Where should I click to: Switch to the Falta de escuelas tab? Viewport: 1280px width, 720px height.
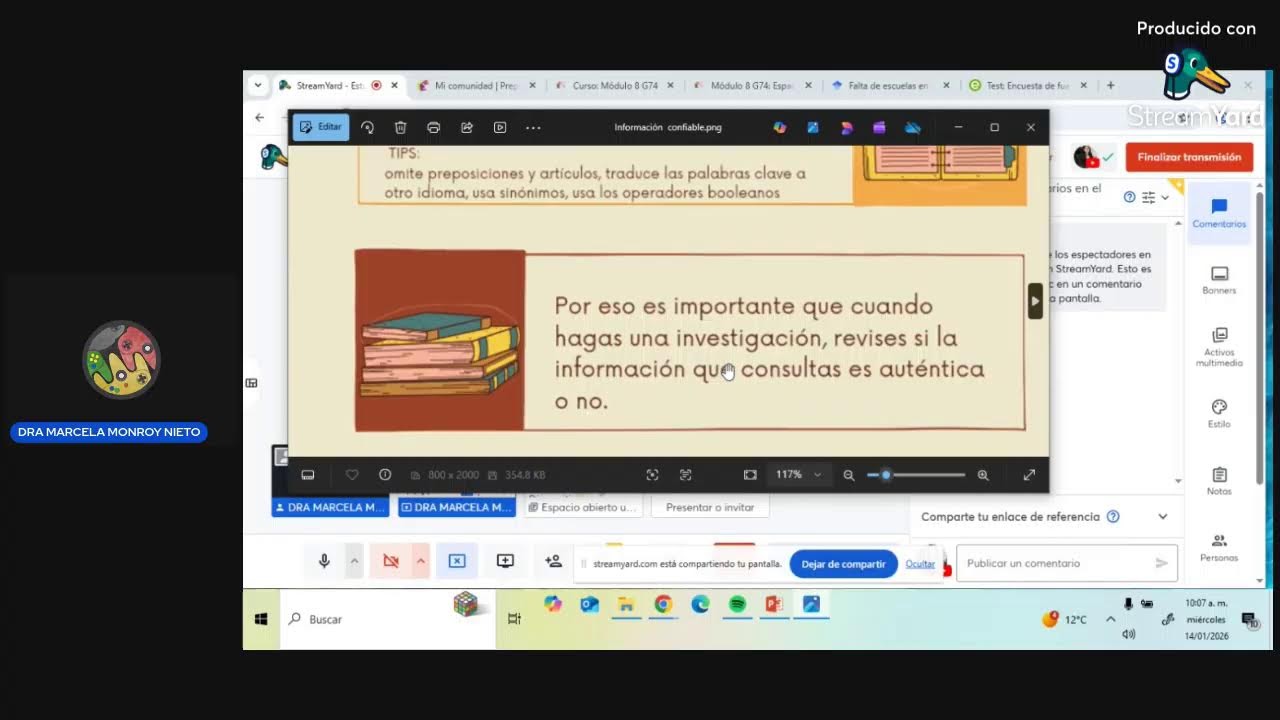click(890, 86)
